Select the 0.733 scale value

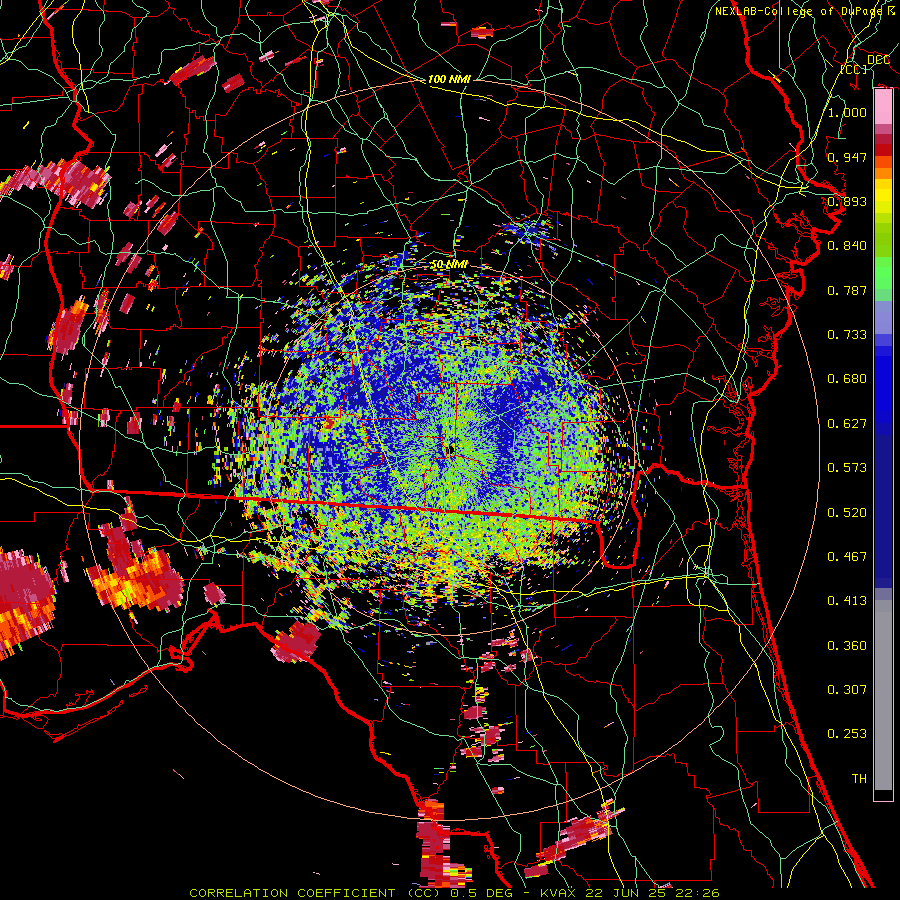tap(847, 335)
